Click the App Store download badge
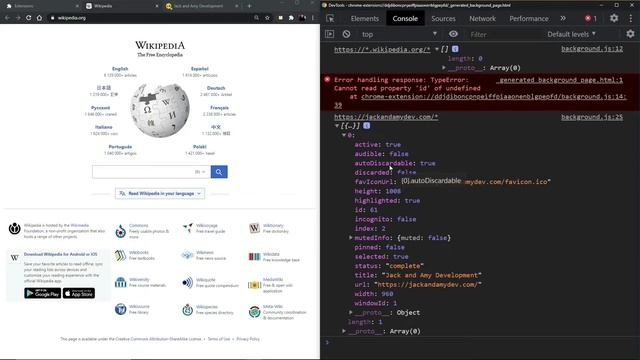640x360 pixels. 79,293
